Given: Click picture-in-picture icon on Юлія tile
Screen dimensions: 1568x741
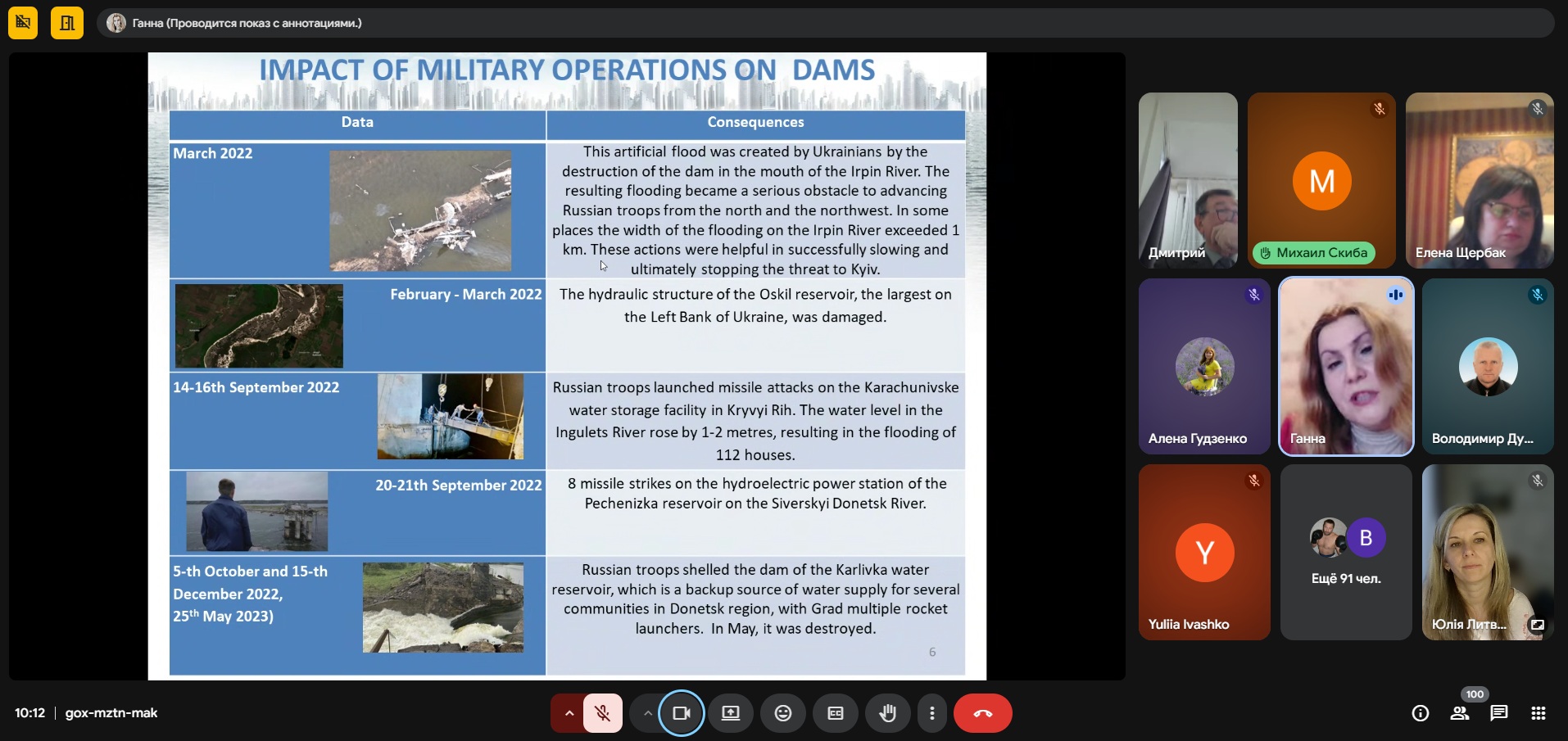Looking at the screenshot, I should pyautogui.click(x=1537, y=625).
